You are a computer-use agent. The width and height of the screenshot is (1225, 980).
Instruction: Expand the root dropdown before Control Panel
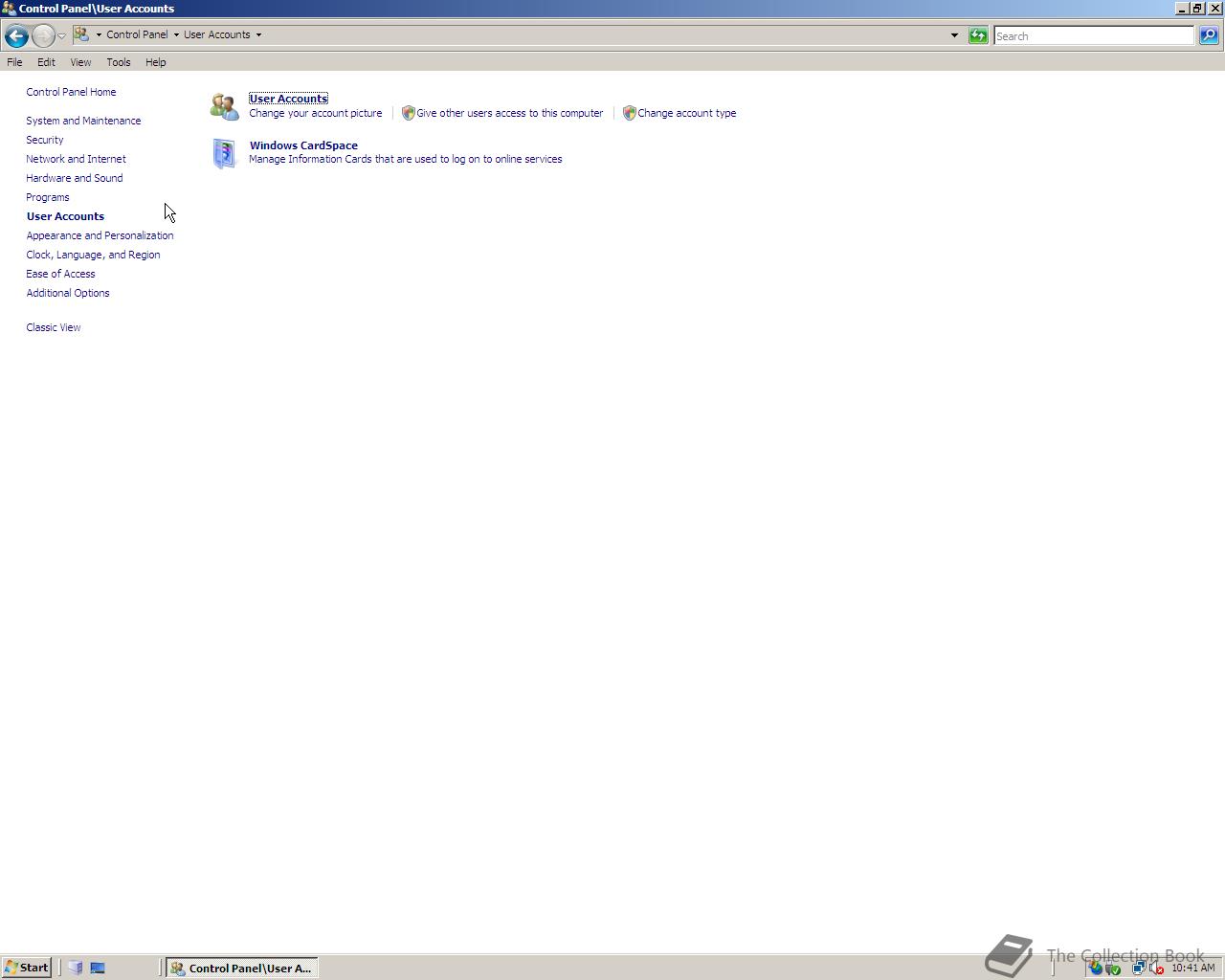(99, 34)
